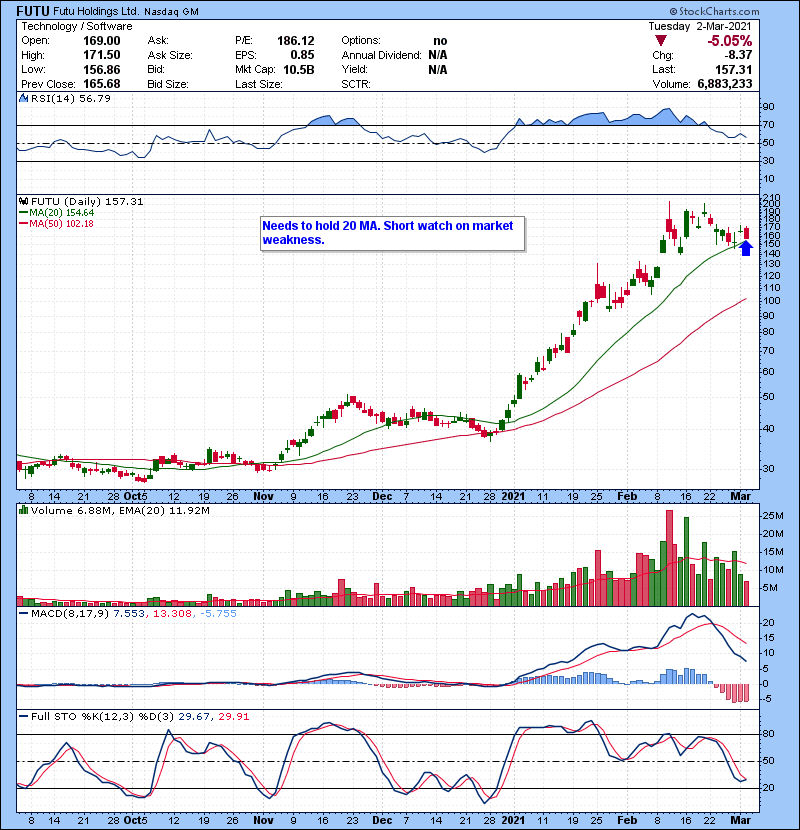This screenshot has height=830, width=800.
Task: Click the candlestick icon beside FUTU (Daily)
Action: [x=23, y=201]
